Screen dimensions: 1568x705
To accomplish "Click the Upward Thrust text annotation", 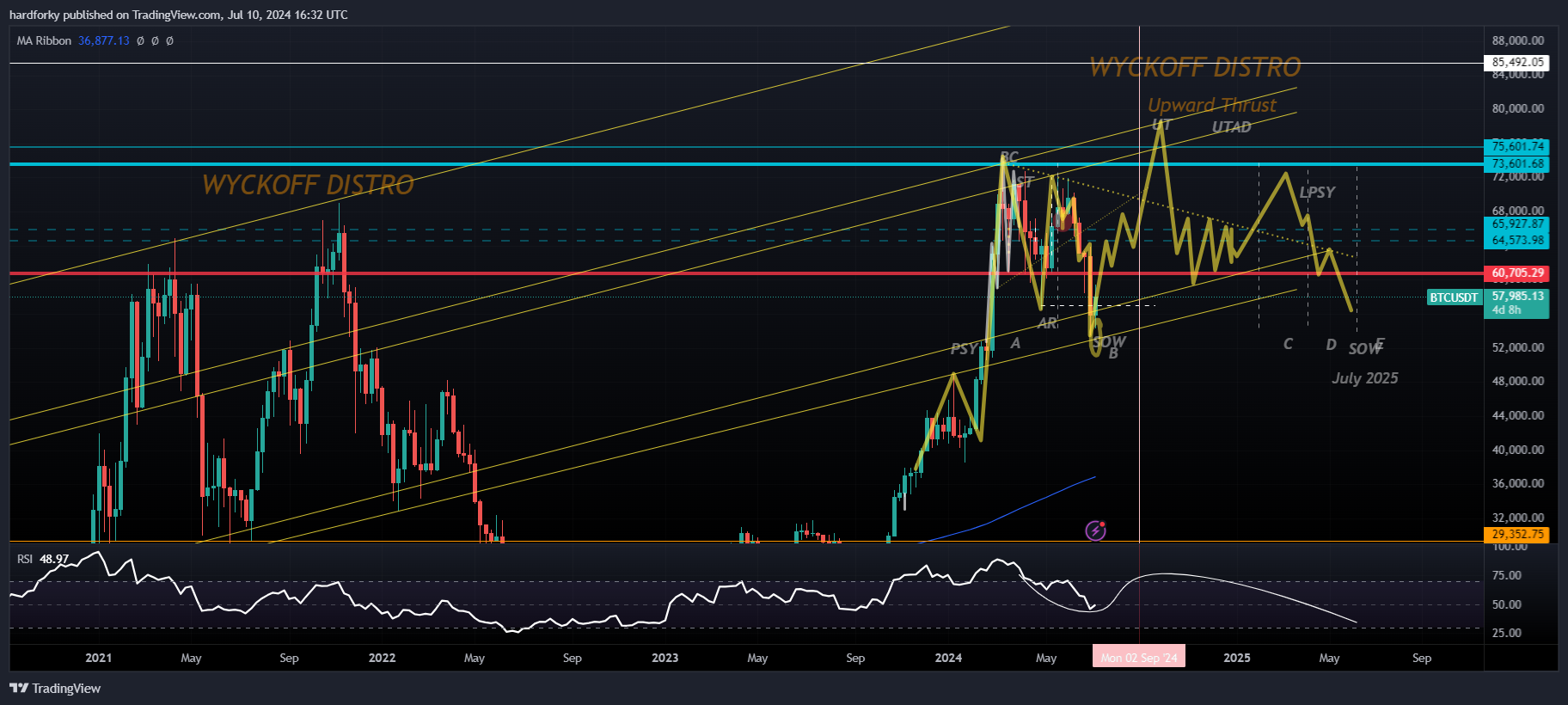I will click(1212, 105).
